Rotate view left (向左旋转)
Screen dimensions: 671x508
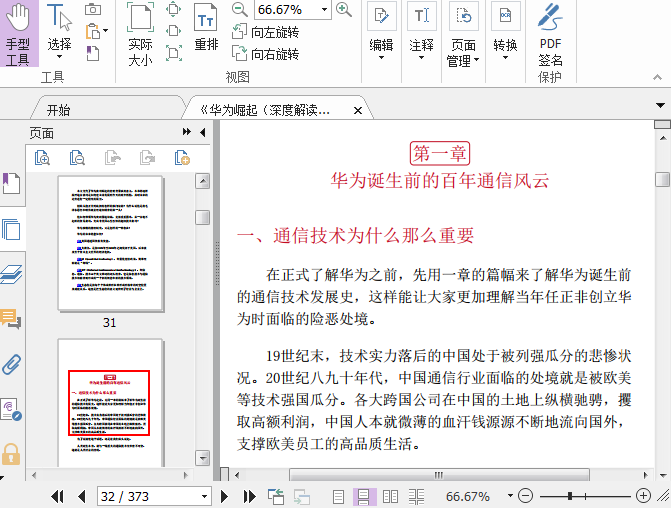(x=265, y=32)
